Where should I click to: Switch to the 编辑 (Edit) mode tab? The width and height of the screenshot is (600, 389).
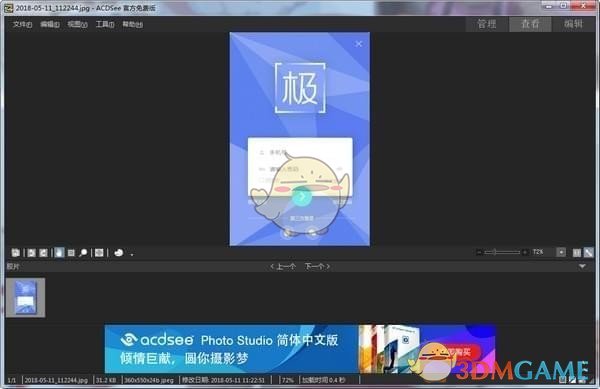[x=573, y=24]
